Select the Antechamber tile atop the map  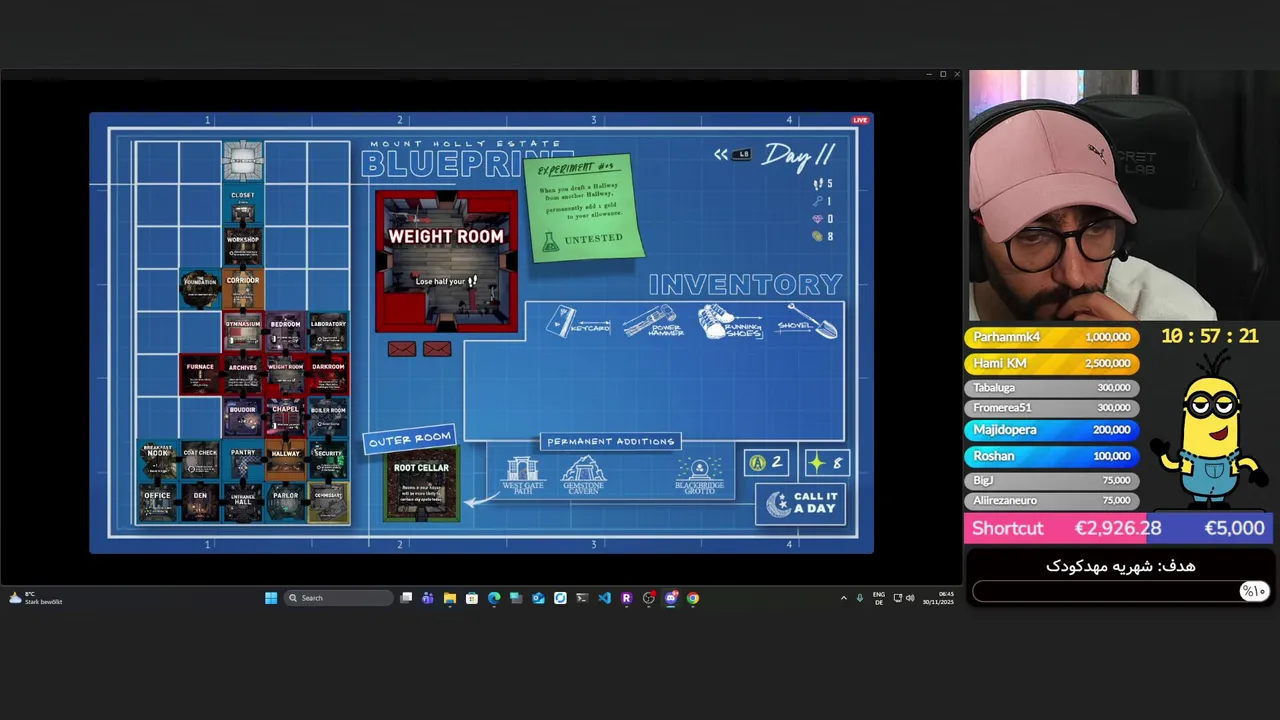(243, 162)
